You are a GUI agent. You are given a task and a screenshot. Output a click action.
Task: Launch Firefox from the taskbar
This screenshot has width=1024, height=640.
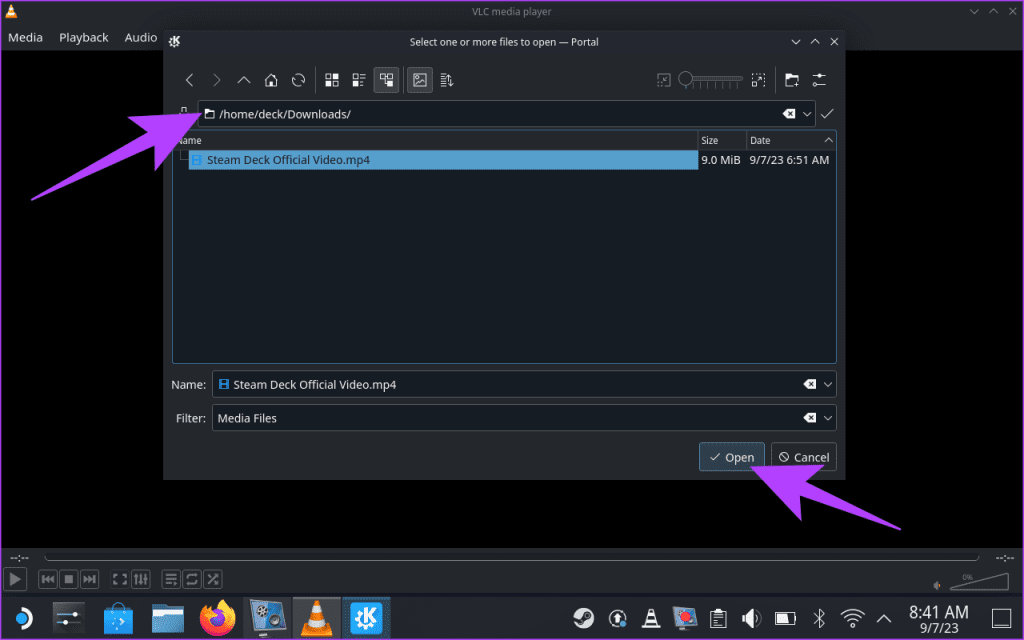217,618
